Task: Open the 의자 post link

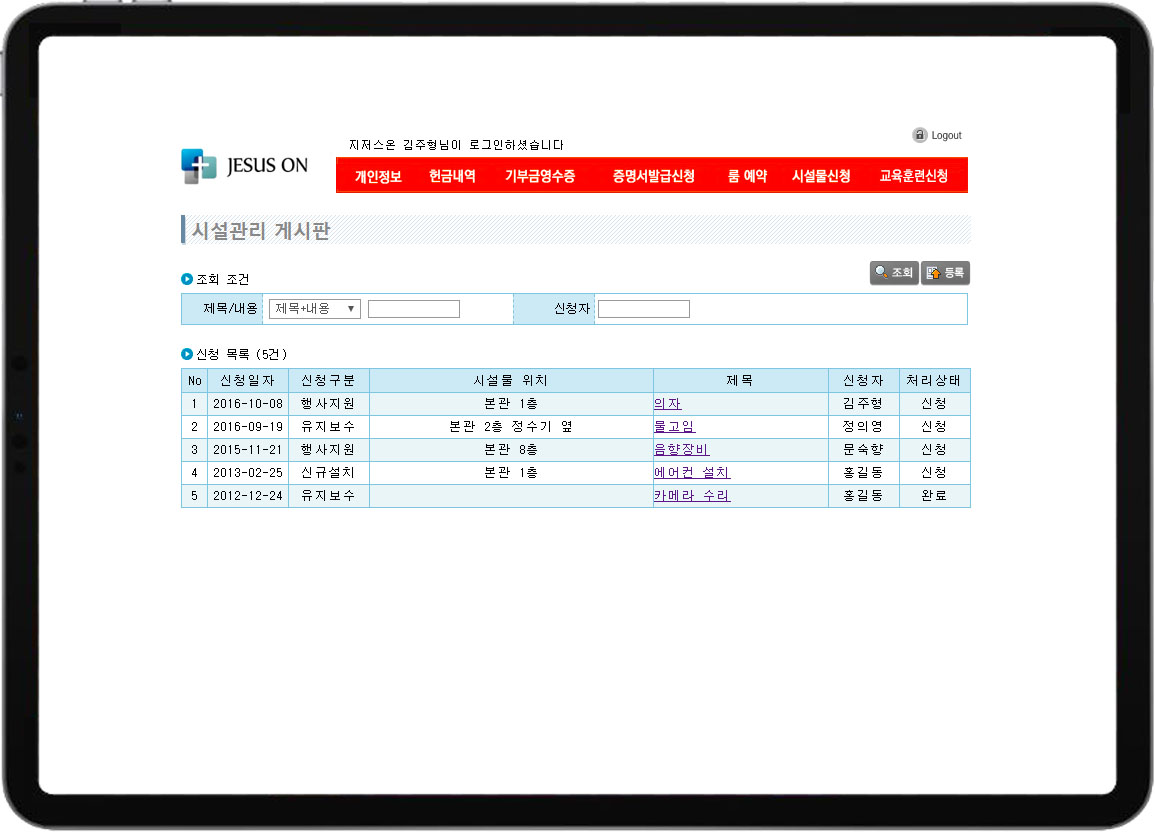Action: pyautogui.click(x=667, y=404)
